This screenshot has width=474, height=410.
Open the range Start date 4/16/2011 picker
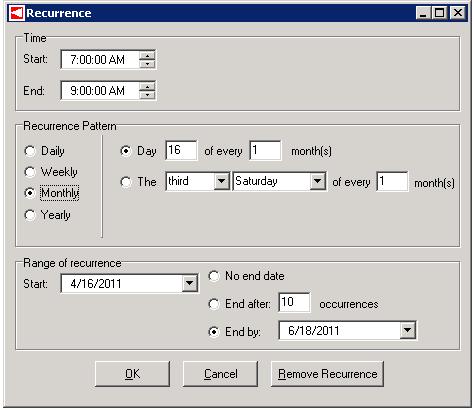click(x=190, y=284)
